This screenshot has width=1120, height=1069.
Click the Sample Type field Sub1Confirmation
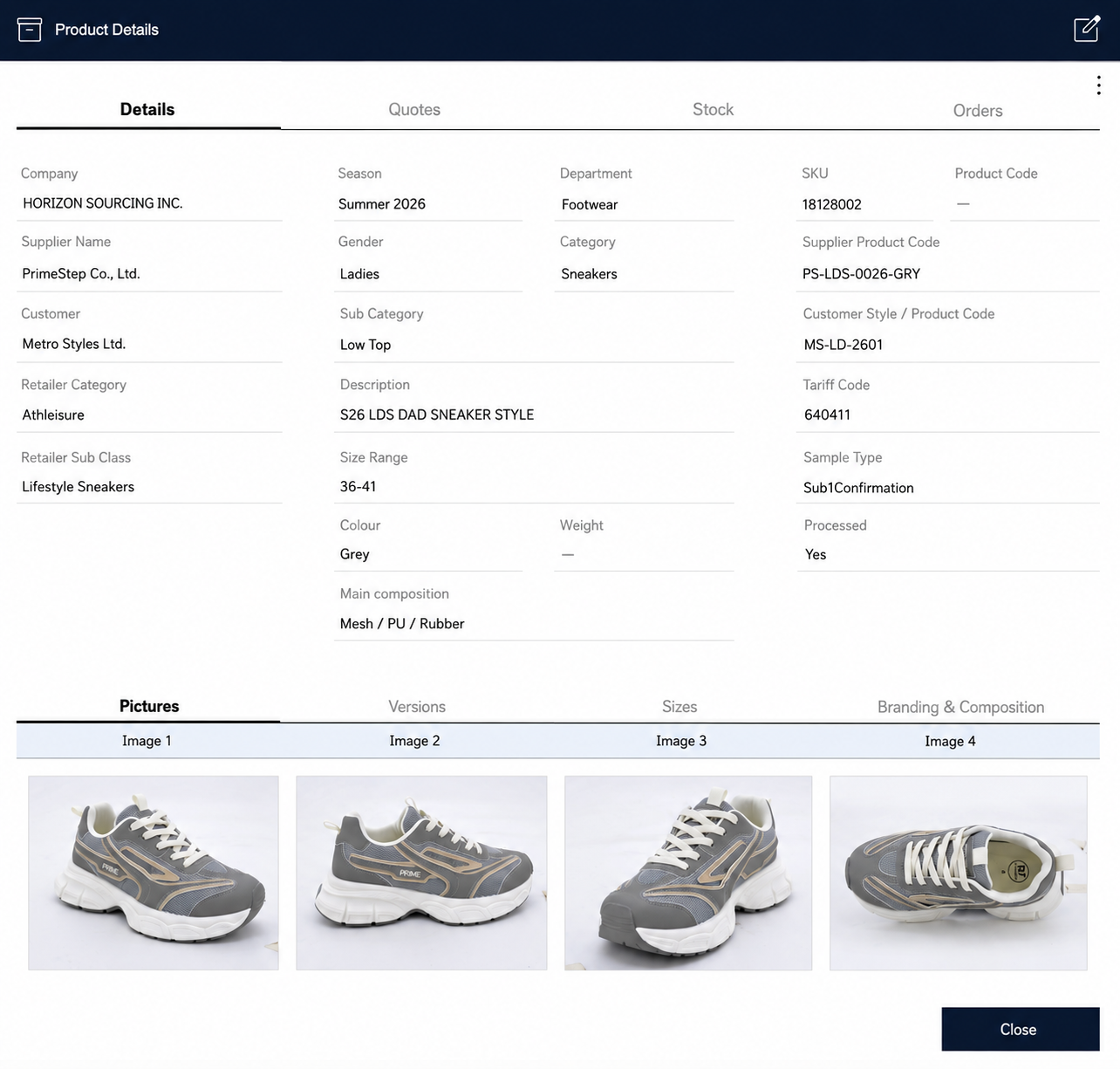click(948, 488)
